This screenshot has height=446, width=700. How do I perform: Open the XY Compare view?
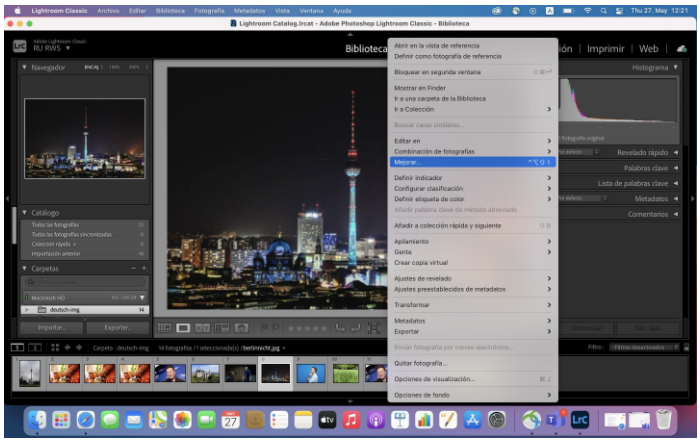click(202, 328)
